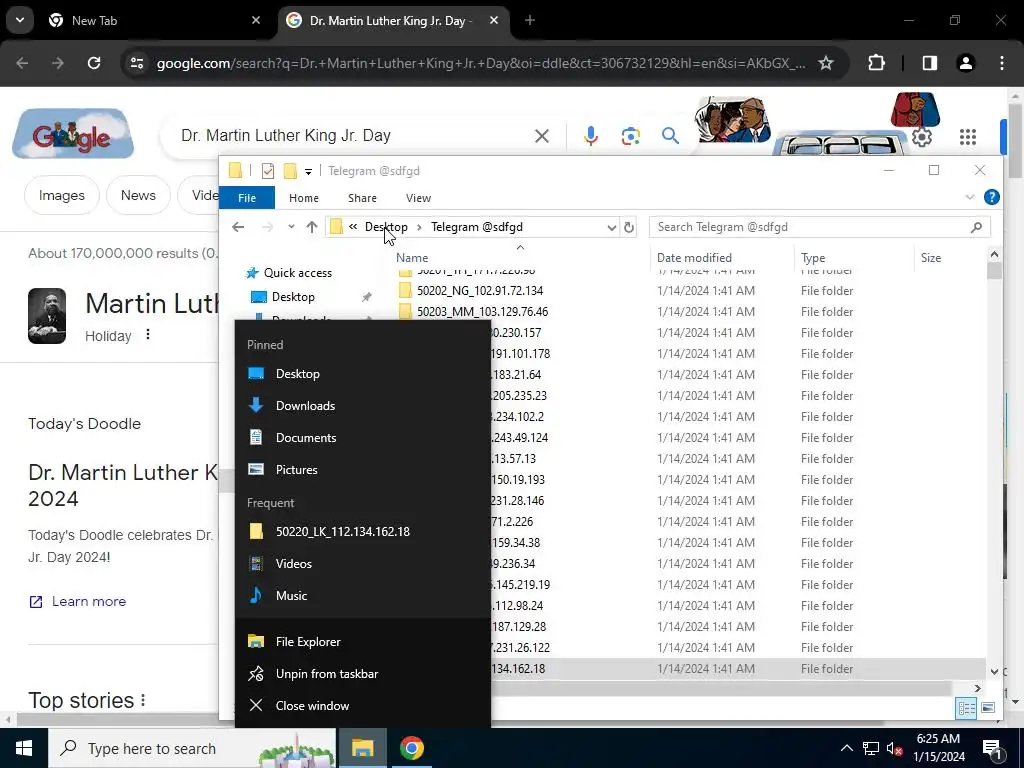The width and height of the screenshot is (1024, 768).
Task: Switch to details view layout icon
Action: point(967,708)
